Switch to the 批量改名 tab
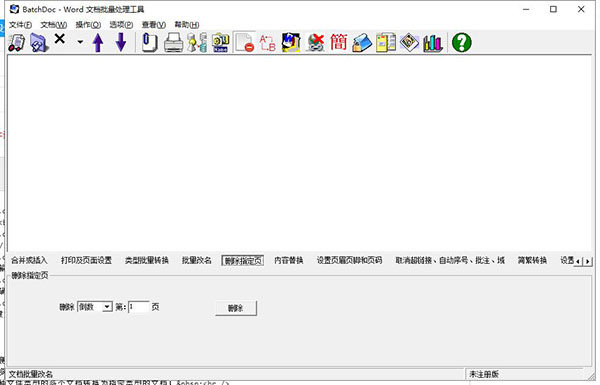600x385 pixels. click(196, 260)
